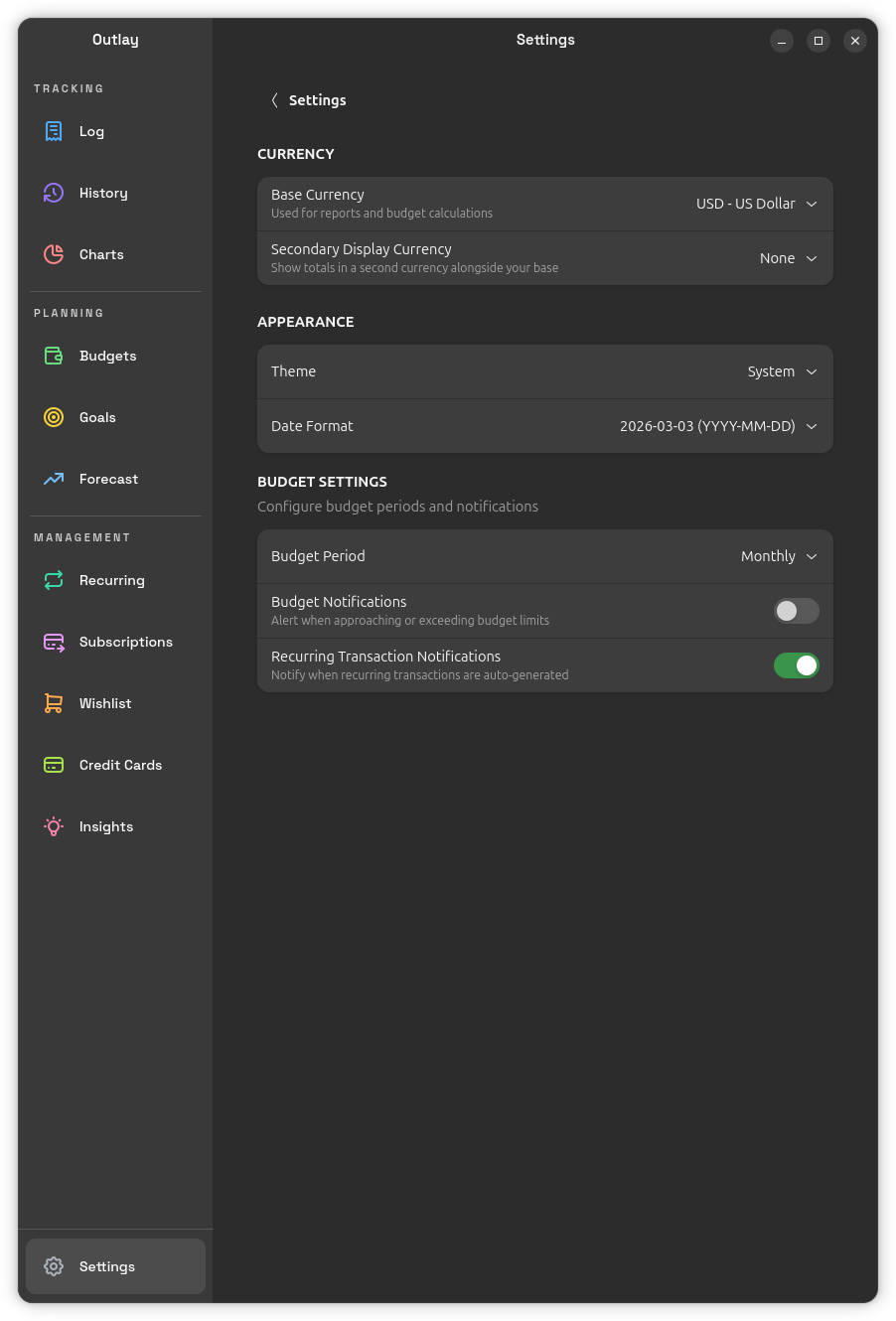896x1321 pixels.
Task: Enable the Budget Notifications switch
Action: click(796, 611)
